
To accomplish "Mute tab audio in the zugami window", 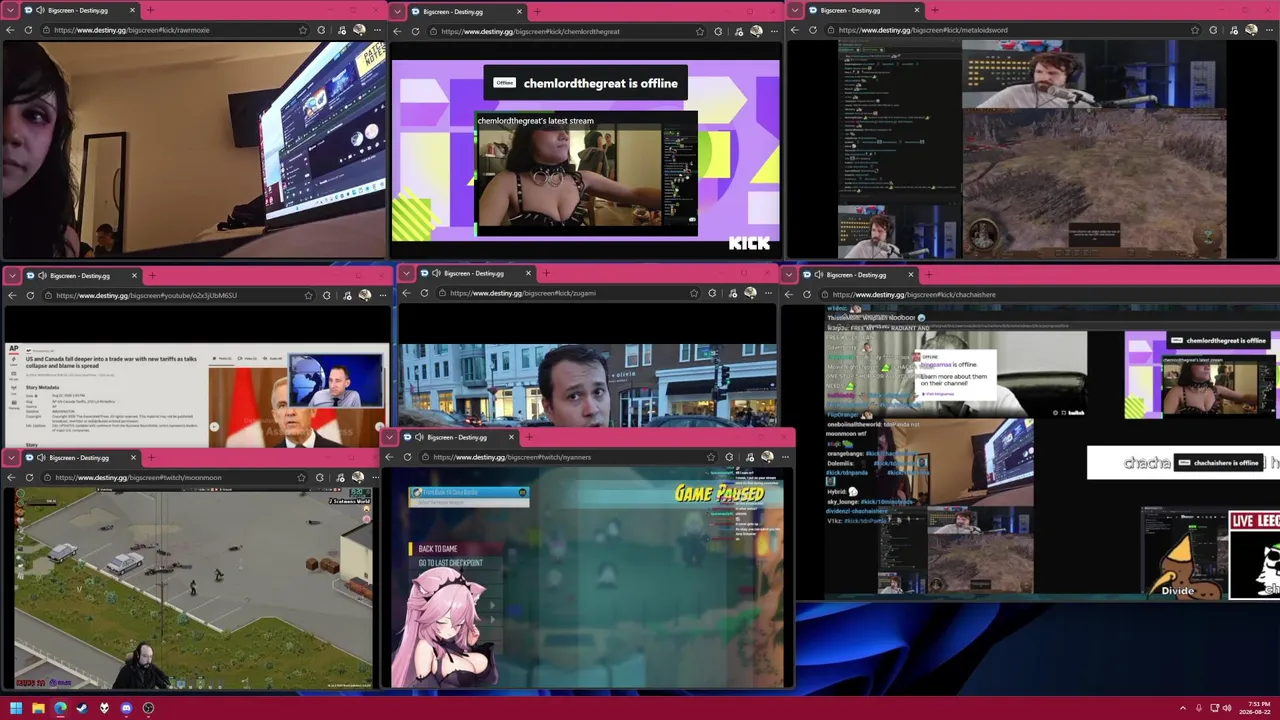I will click(436, 273).
